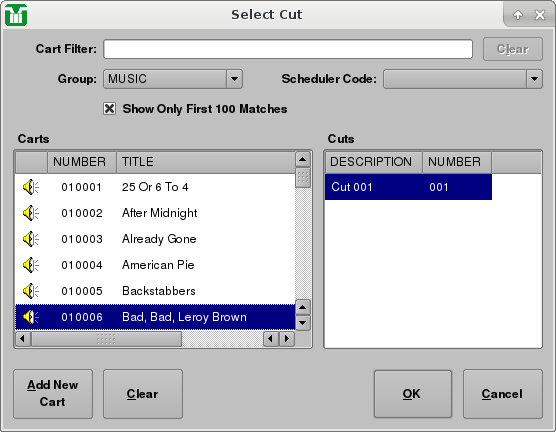
Task: Click carts list vertical scrollbar up arrow
Action: (x=302, y=159)
